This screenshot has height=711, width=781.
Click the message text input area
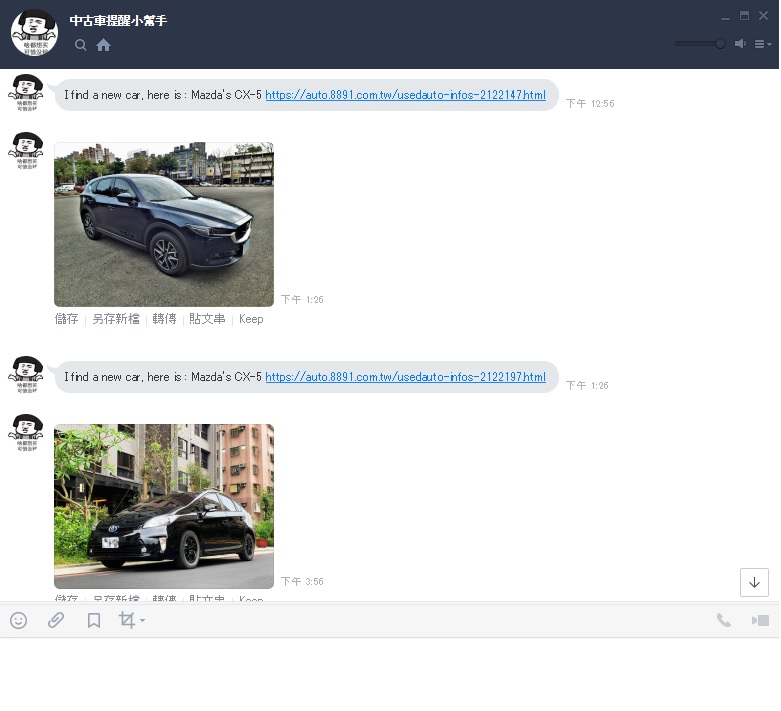tap(390, 674)
